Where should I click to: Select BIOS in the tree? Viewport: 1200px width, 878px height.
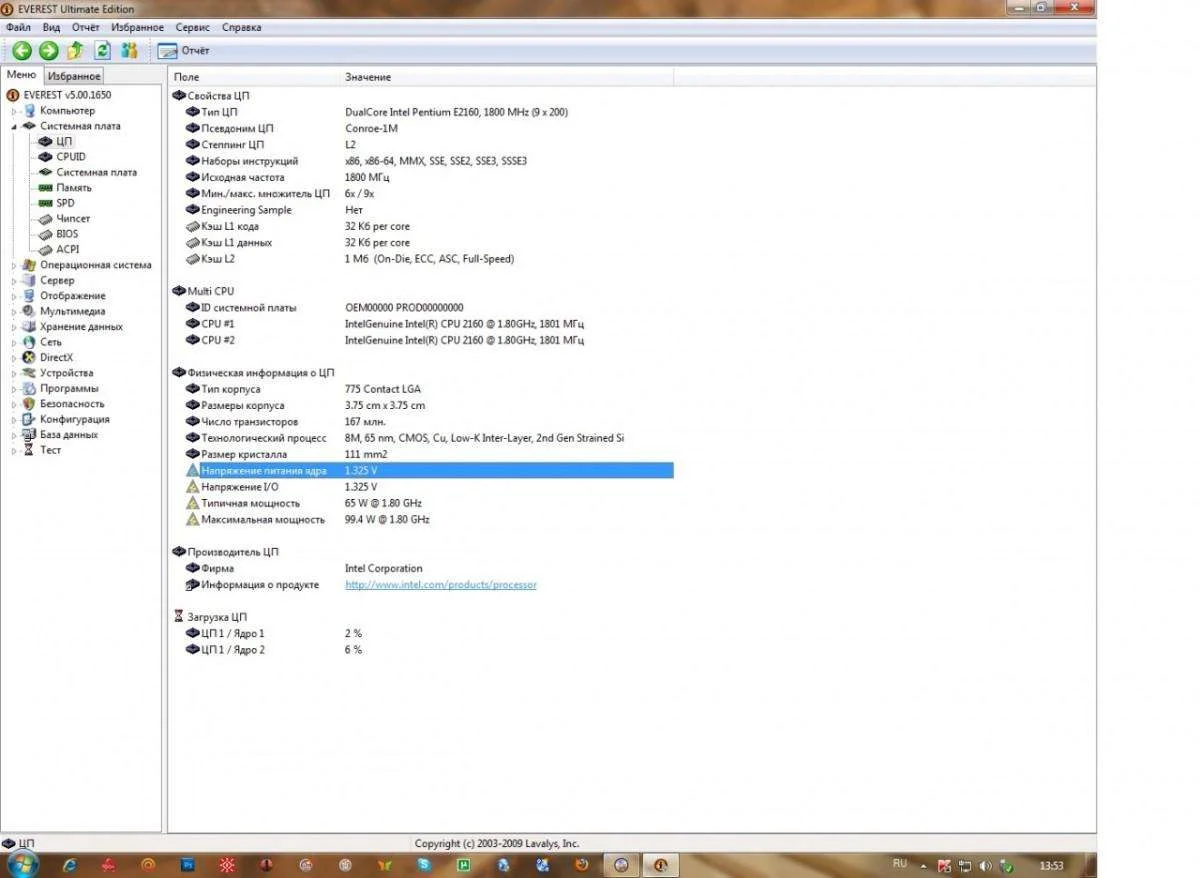click(67, 234)
